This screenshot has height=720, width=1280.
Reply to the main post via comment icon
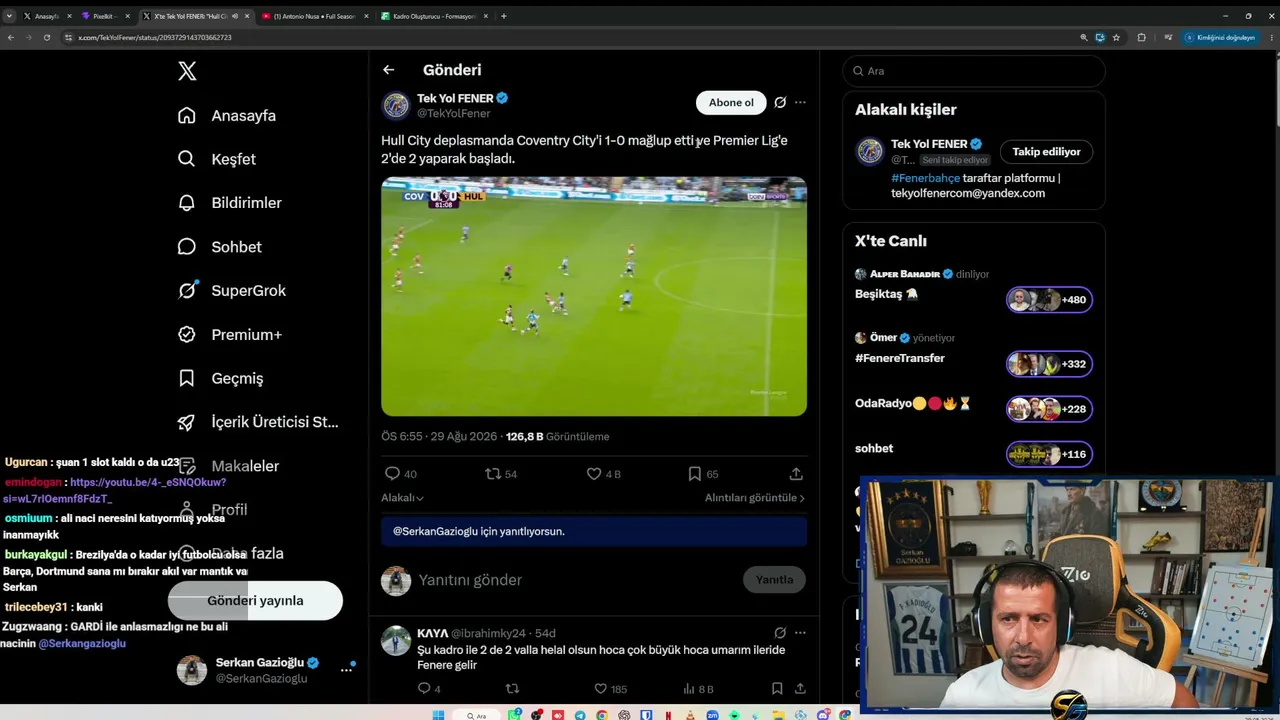(393, 474)
